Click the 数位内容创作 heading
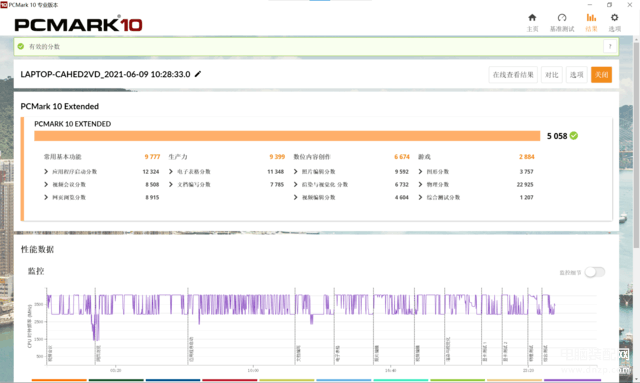Image resolution: width=640 pixels, height=383 pixels. (312, 157)
